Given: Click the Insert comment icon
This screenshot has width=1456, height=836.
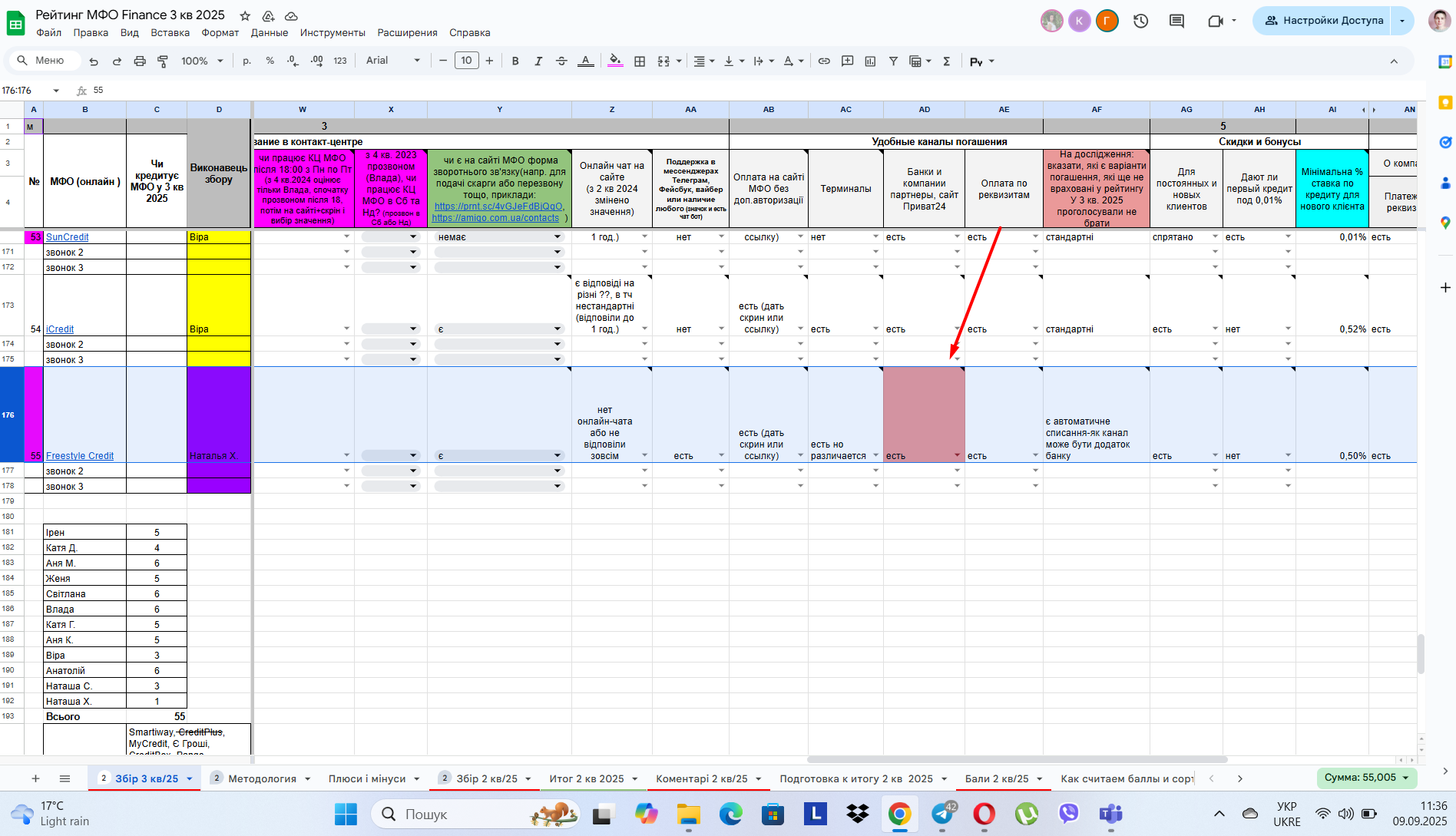Looking at the screenshot, I should tap(847, 61).
